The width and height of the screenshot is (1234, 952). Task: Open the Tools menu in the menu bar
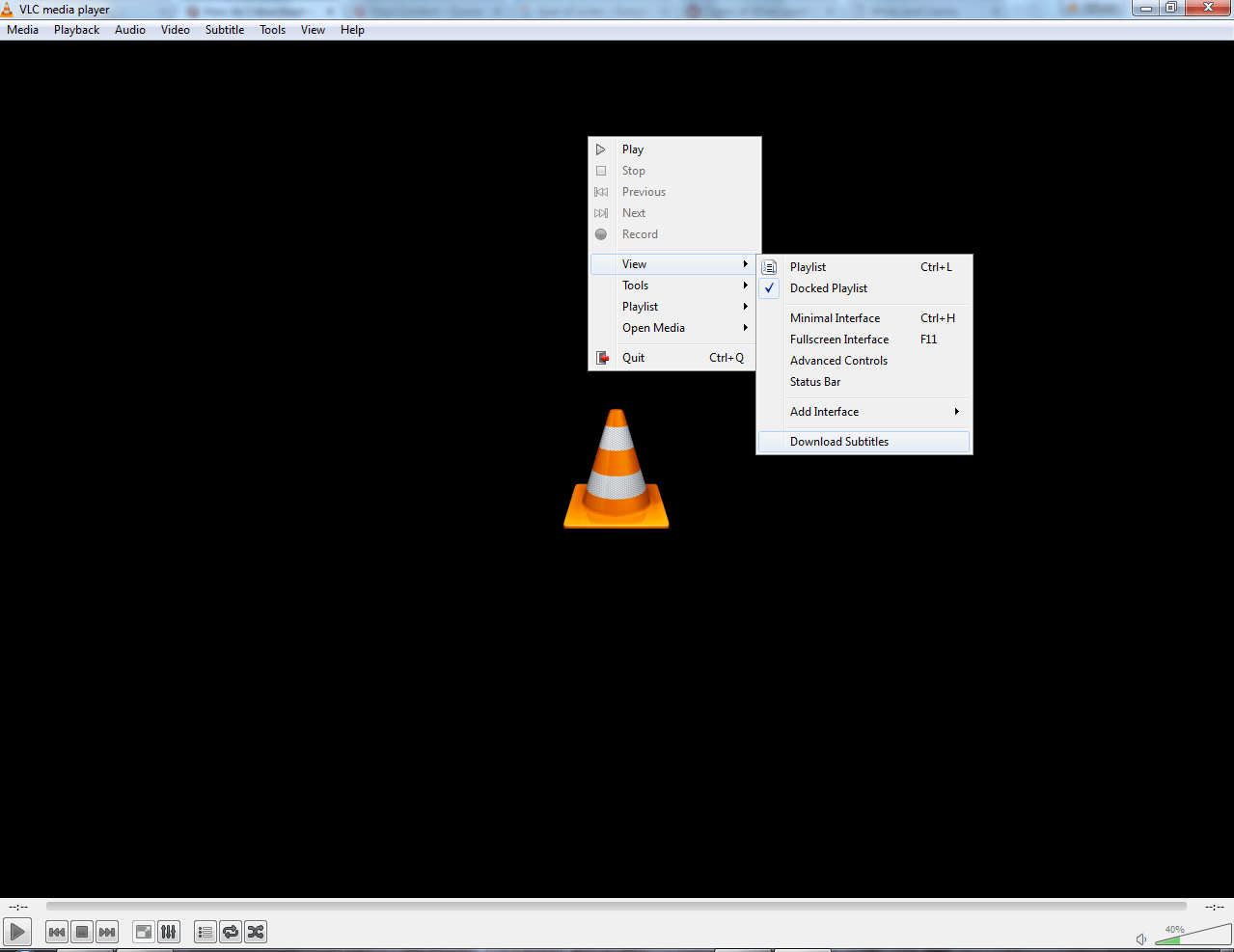[x=273, y=30]
